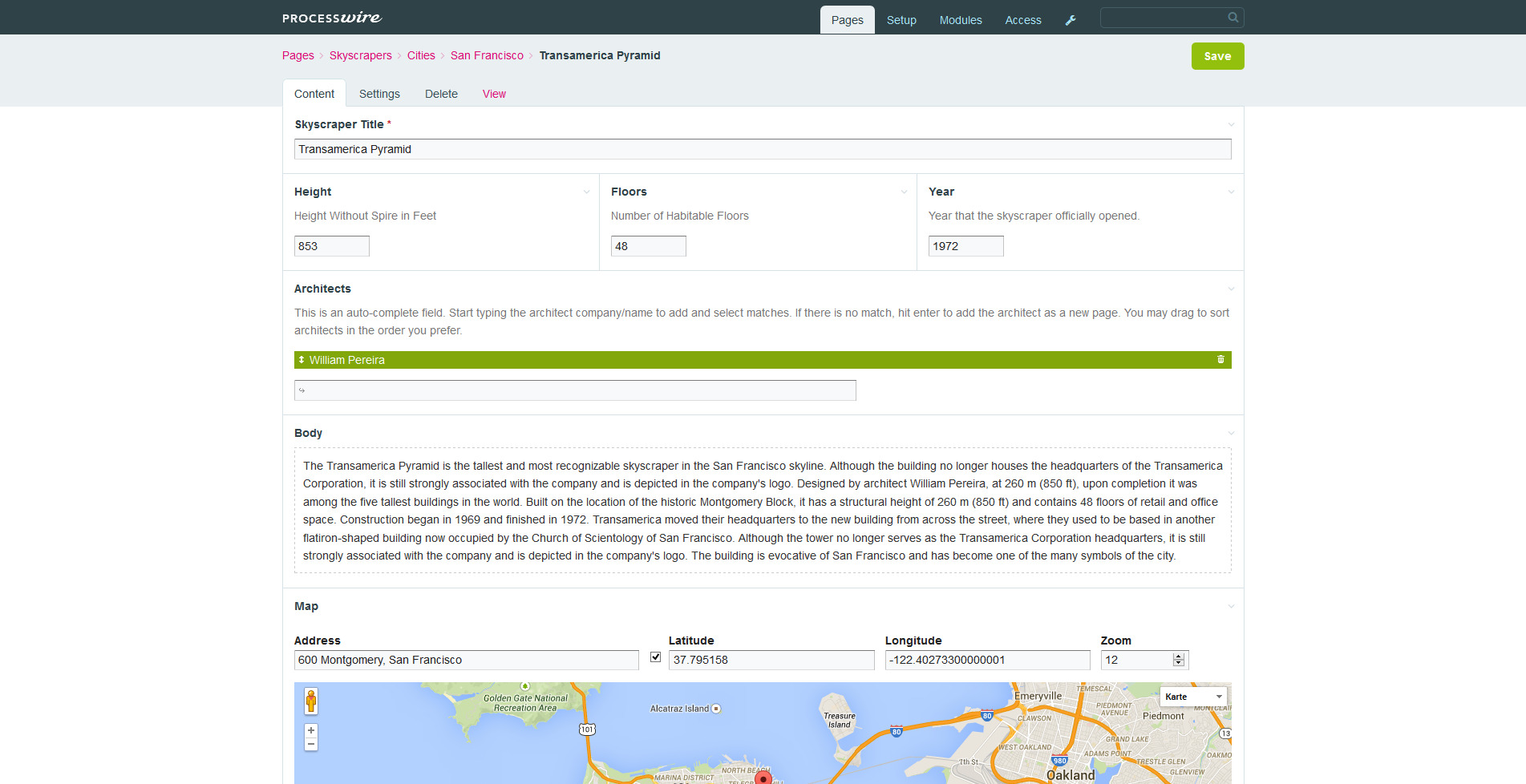The height and width of the screenshot is (784, 1526).
Task: Click the Longitude input field
Action: [x=988, y=660]
